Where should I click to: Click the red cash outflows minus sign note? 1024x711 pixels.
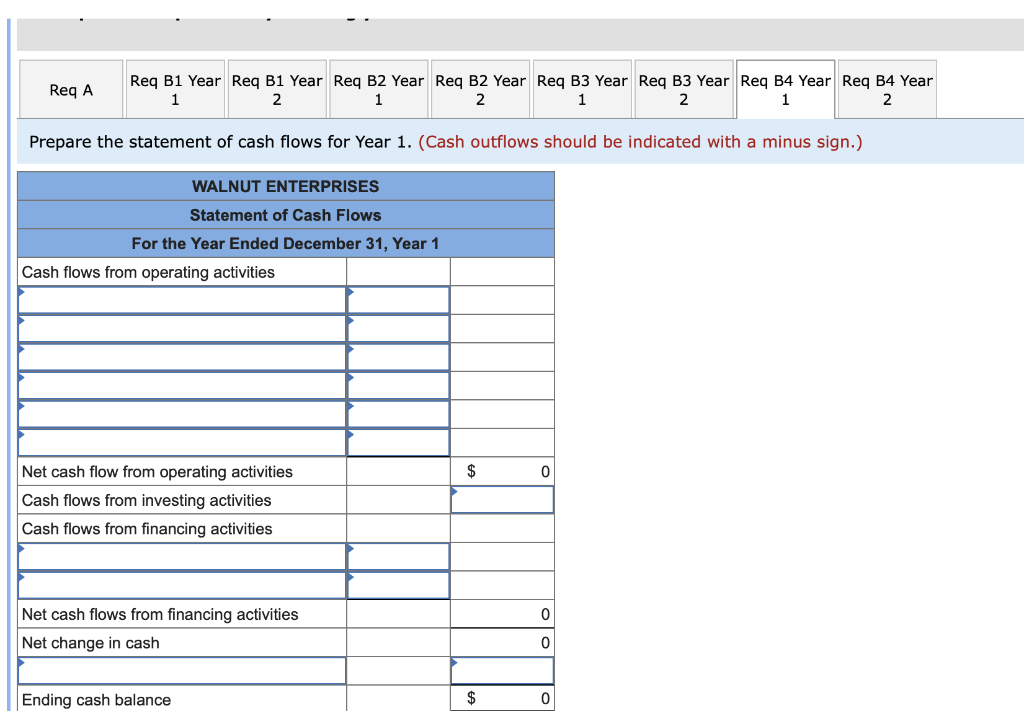[x=640, y=142]
